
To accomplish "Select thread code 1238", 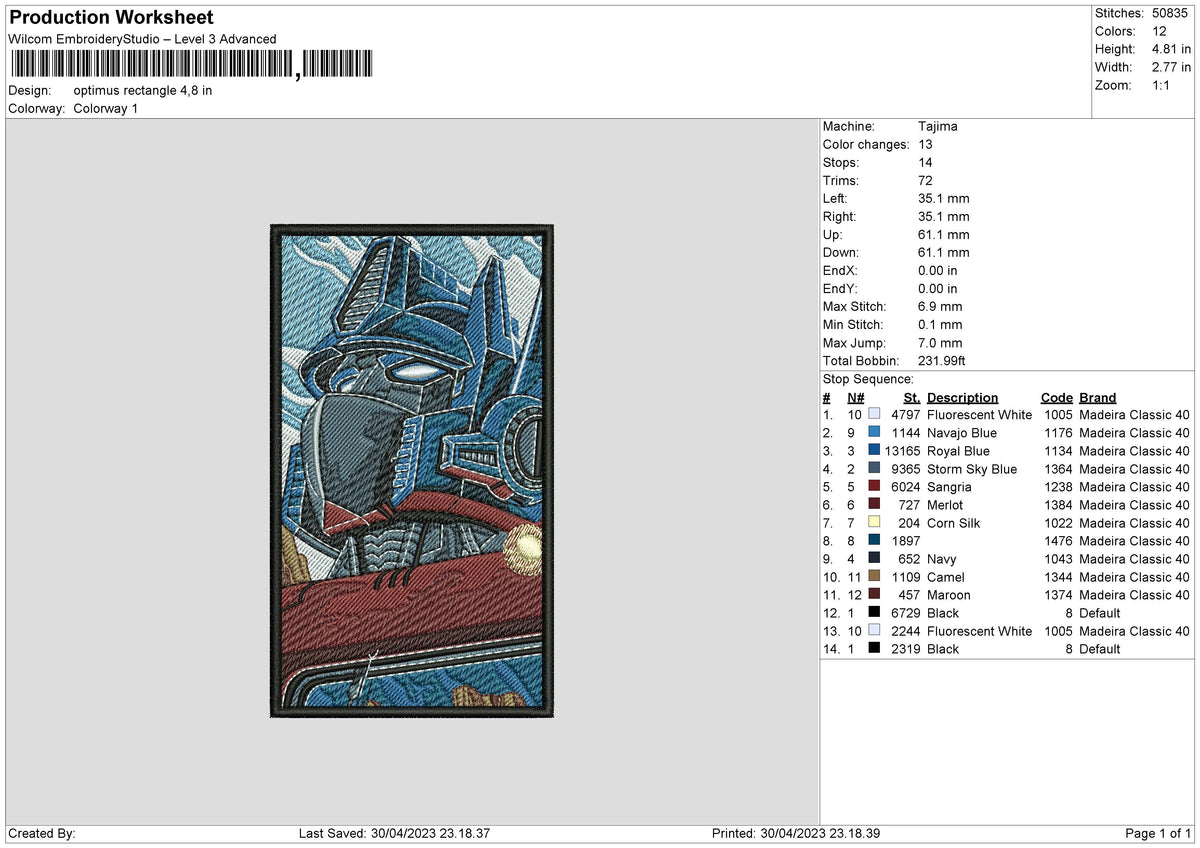I will [1058, 487].
